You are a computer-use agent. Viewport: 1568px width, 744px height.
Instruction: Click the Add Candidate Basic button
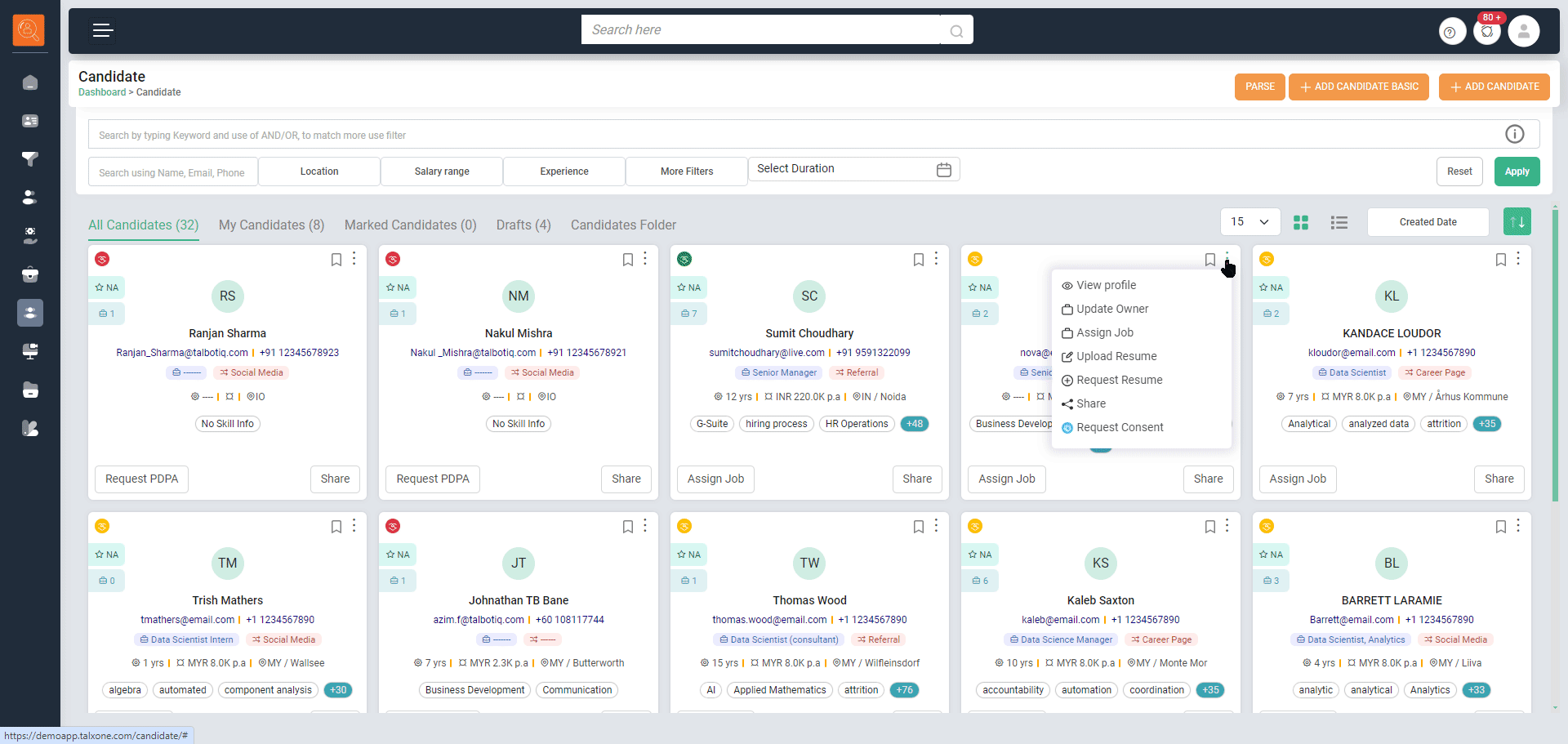1358,87
